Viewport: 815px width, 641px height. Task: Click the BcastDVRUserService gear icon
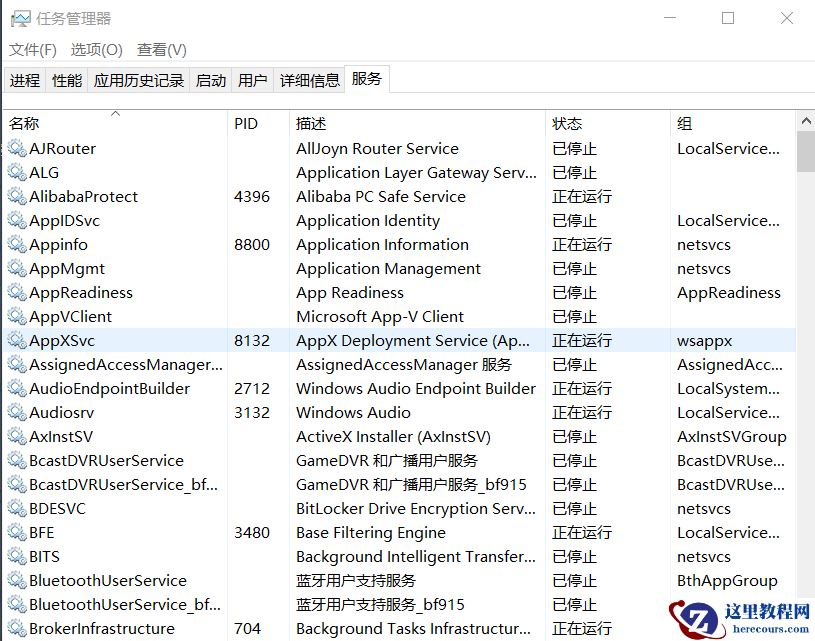point(17,460)
